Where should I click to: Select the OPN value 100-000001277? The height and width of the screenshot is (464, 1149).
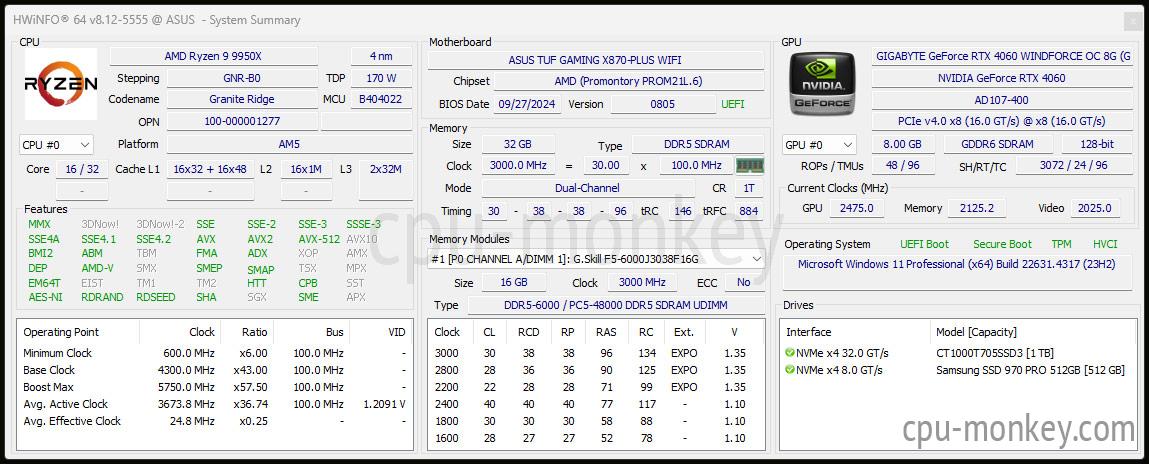pyautogui.click(x=242, y=121)
